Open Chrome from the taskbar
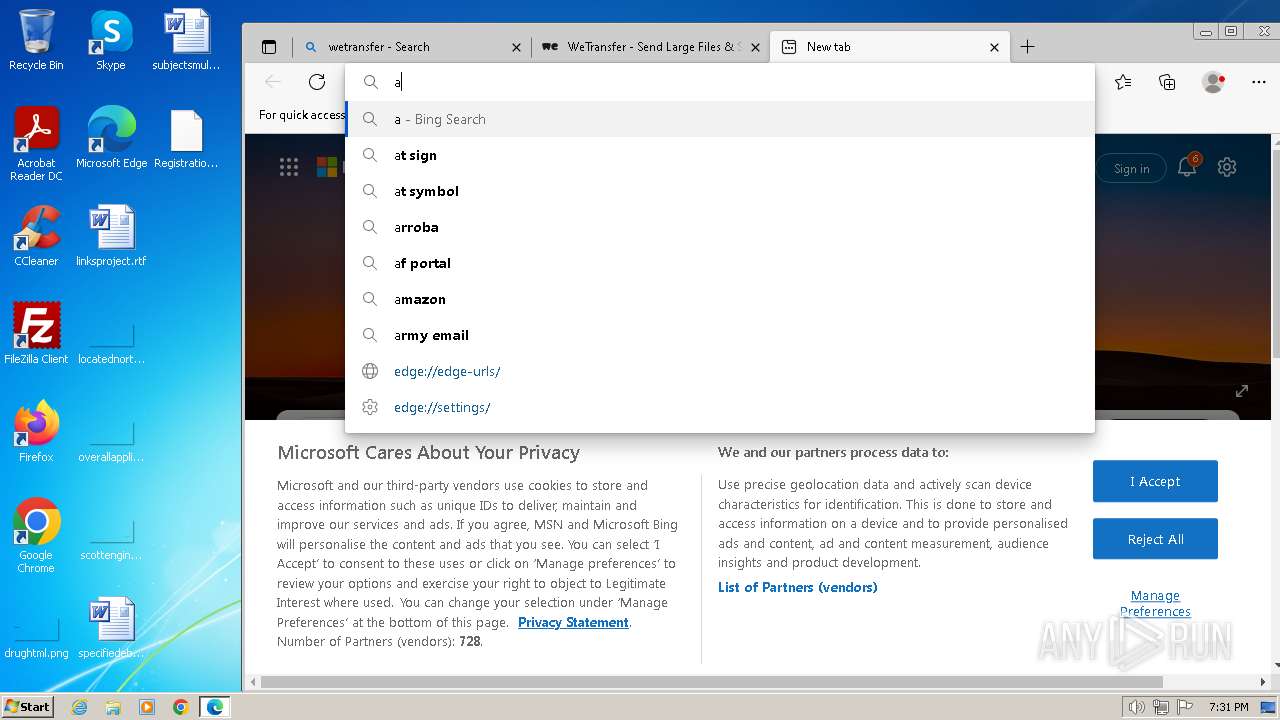This screenshot has width=1280, height=720. pos(181,707)
